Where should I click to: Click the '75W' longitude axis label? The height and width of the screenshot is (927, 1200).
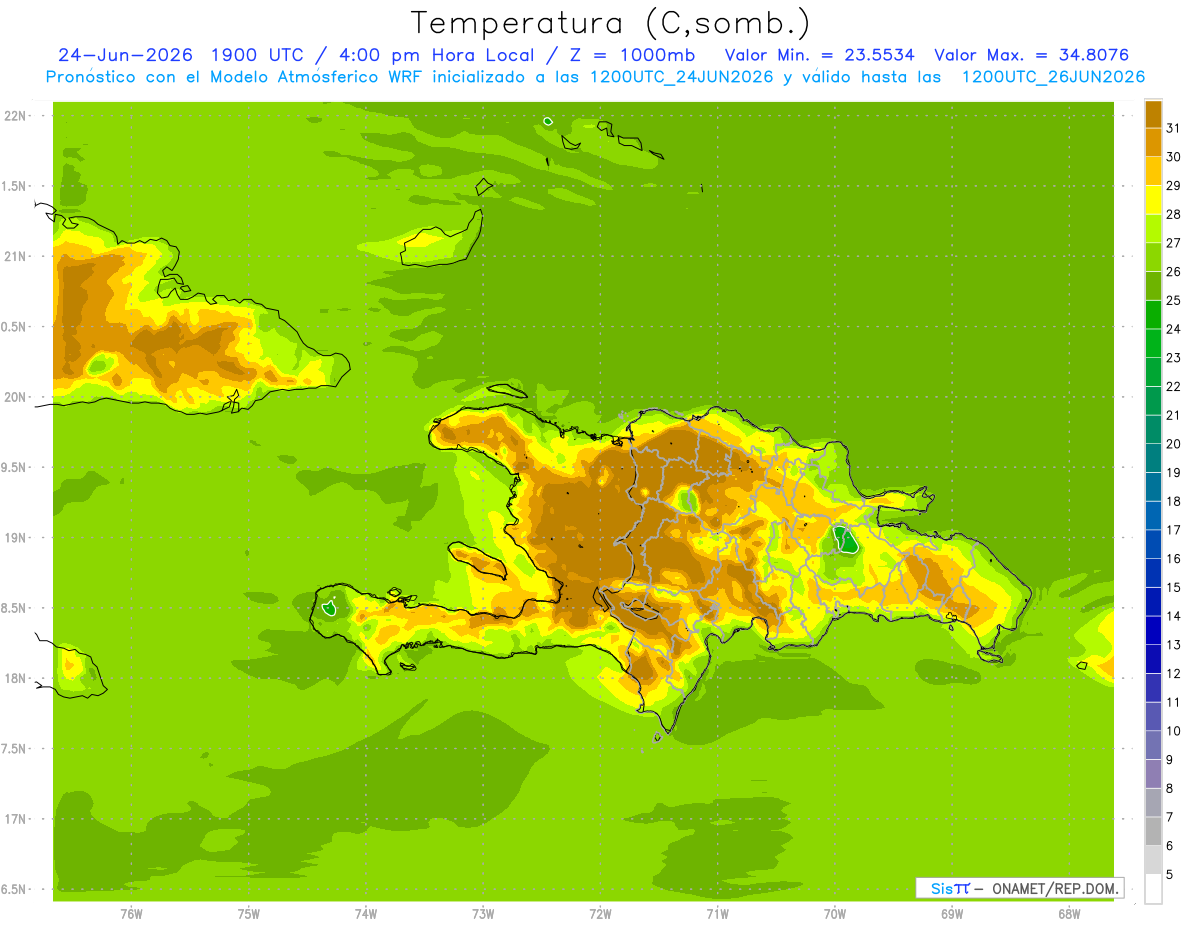point(249,914)
